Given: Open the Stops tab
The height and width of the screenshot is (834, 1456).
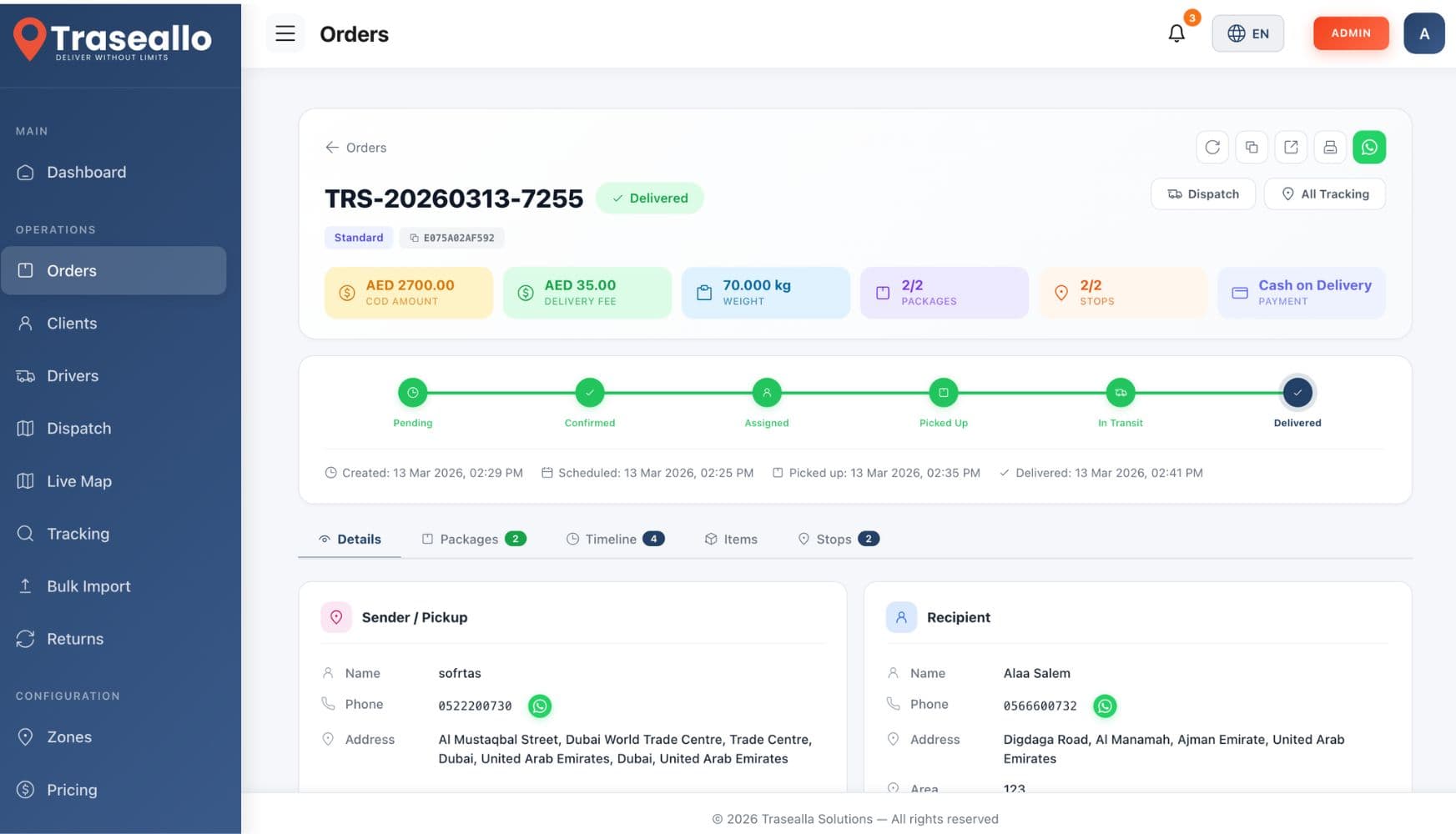Looking at the screenshot, I should pos(838,540).
